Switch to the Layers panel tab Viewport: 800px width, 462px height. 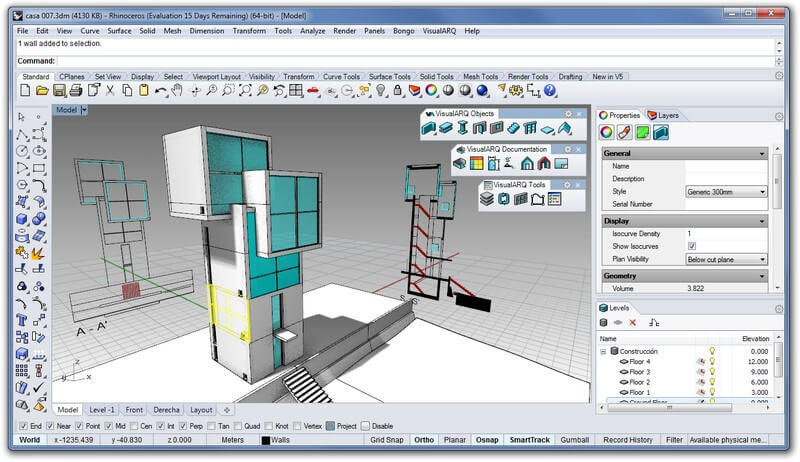[x=663, y=115]
